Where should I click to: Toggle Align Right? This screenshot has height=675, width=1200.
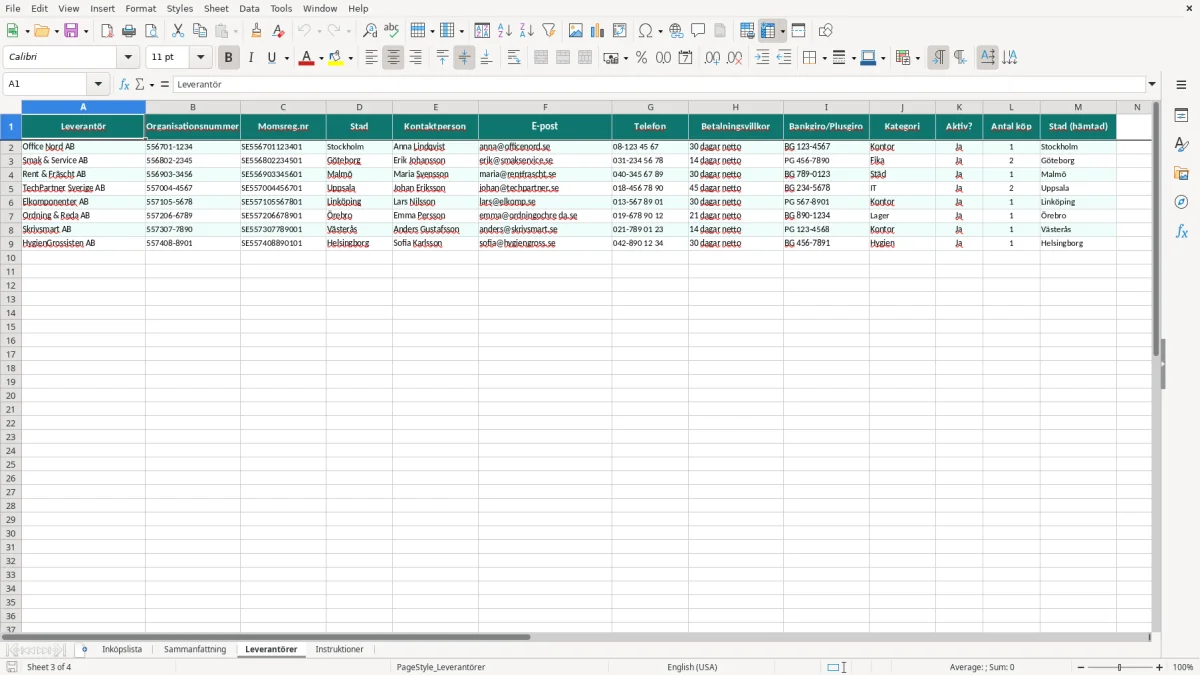point(415,58)
